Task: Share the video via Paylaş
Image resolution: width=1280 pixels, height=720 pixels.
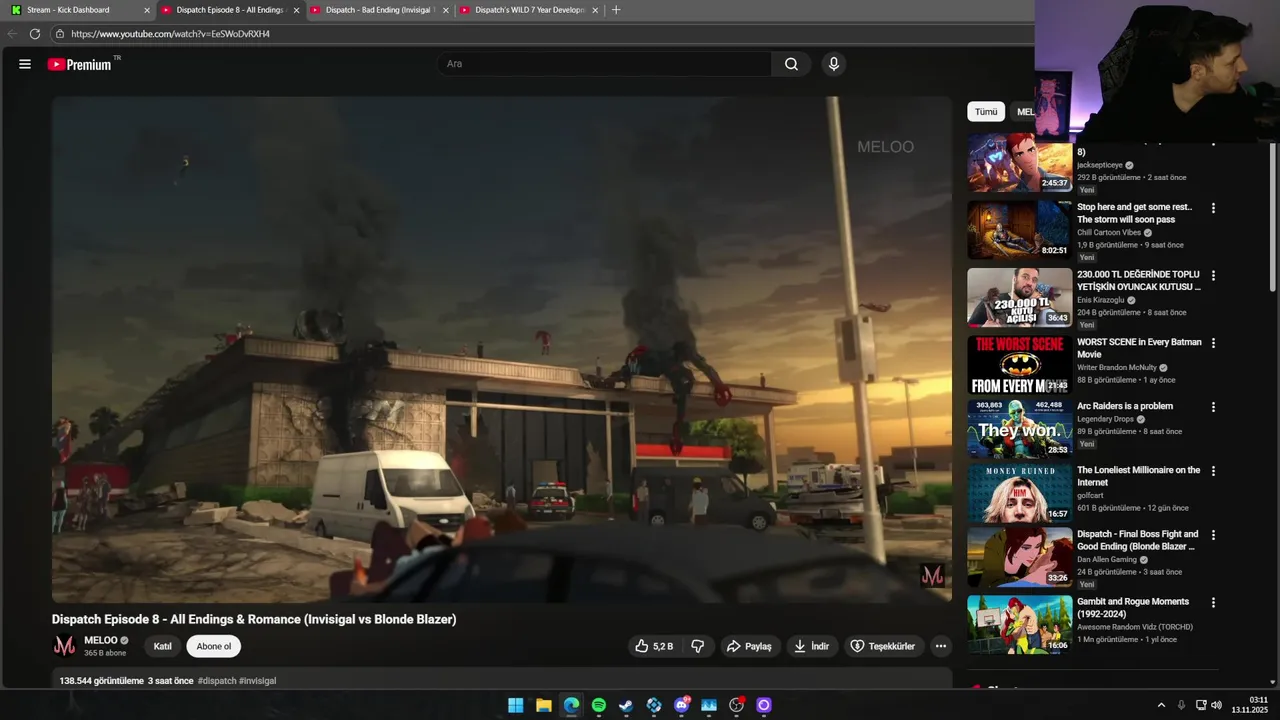Action: click(x=749, y=646)
